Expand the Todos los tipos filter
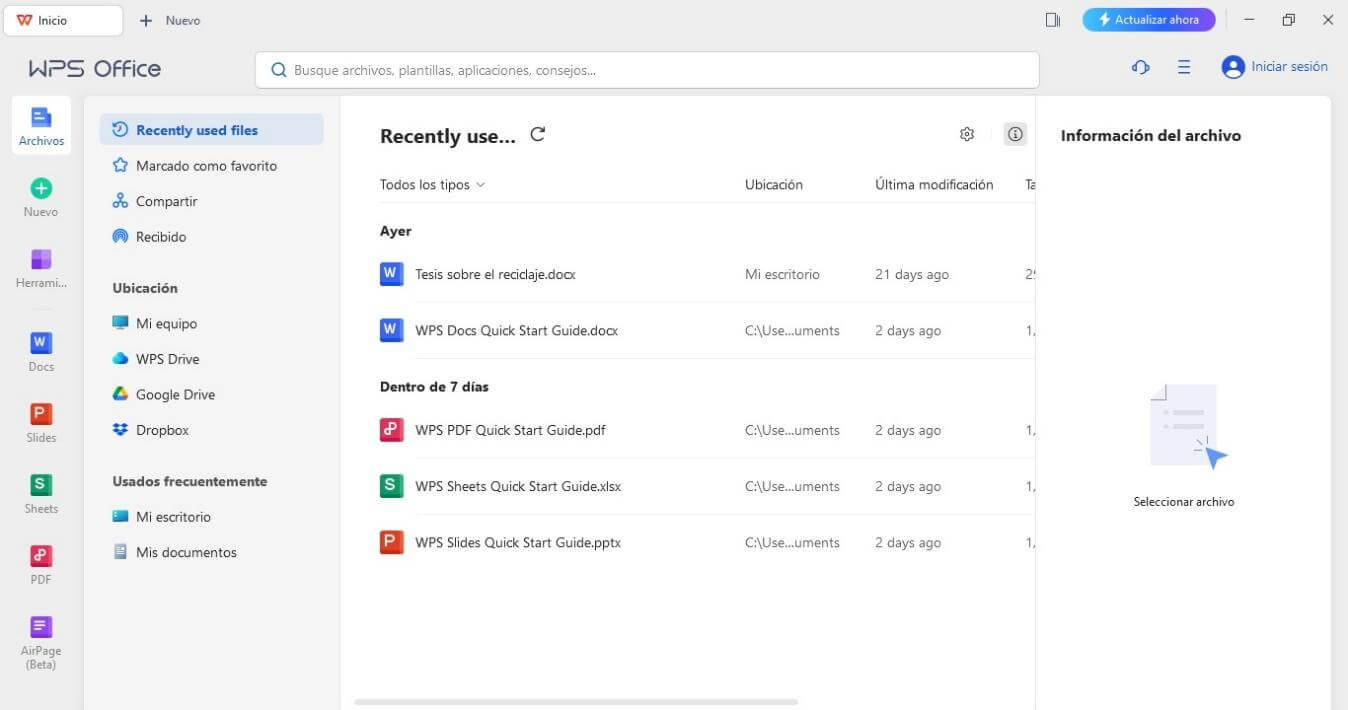Screen dimensions: 1348x710 point(432,185)
